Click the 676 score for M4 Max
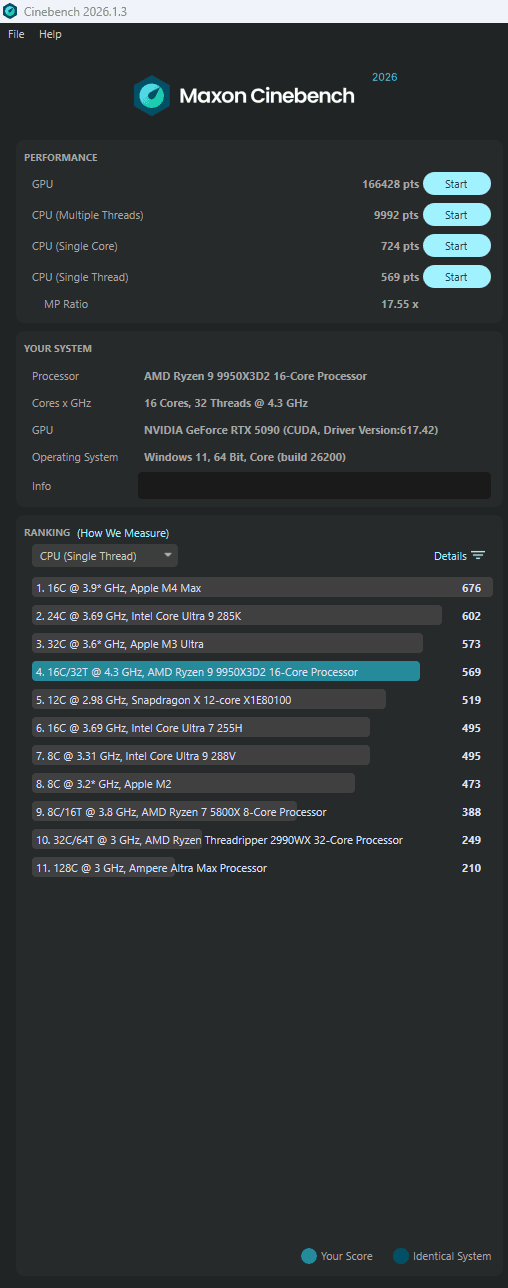 coord(471,588)
